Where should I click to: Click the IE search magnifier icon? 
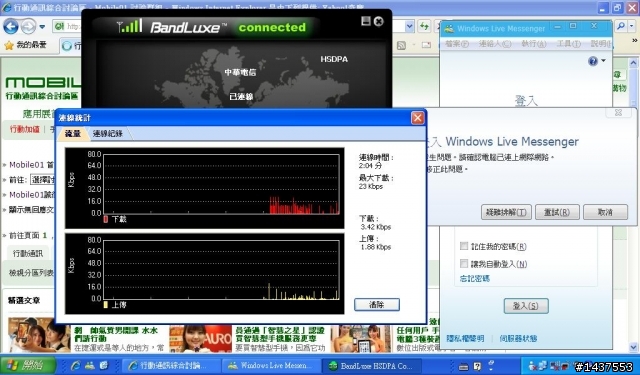[621, 27]
